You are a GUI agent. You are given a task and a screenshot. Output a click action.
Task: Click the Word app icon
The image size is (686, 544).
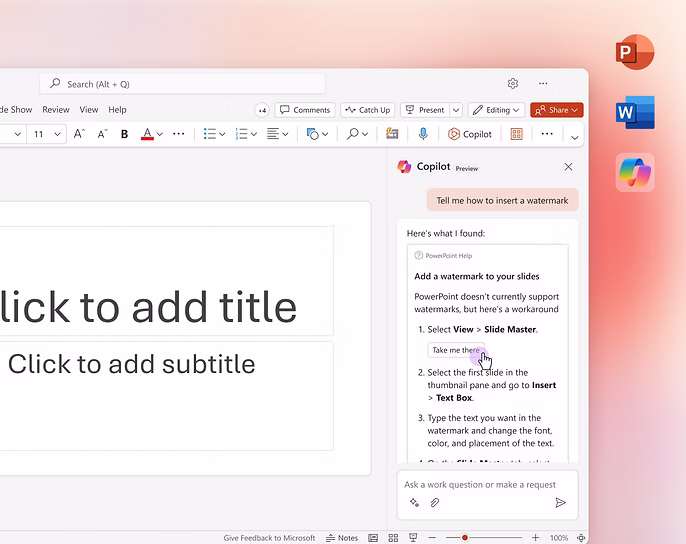click(635, 112)
